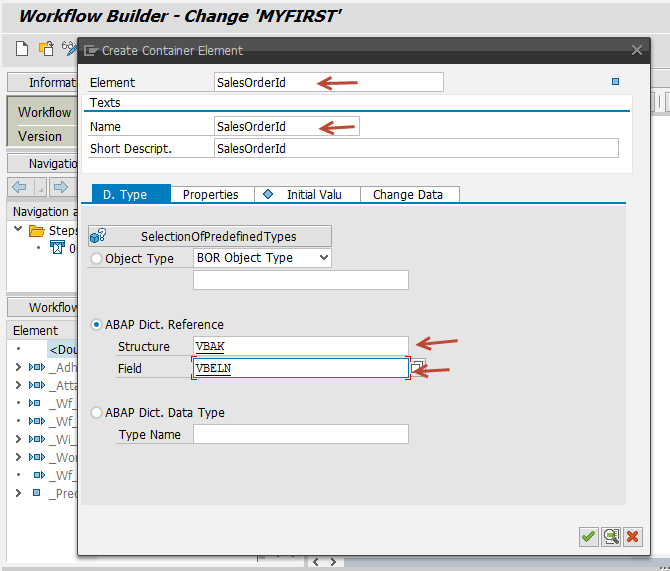Select ABAP Dict. Reference radio button
Image resolution: width=670 pixels, height=571 pixels.
point(97,324)
